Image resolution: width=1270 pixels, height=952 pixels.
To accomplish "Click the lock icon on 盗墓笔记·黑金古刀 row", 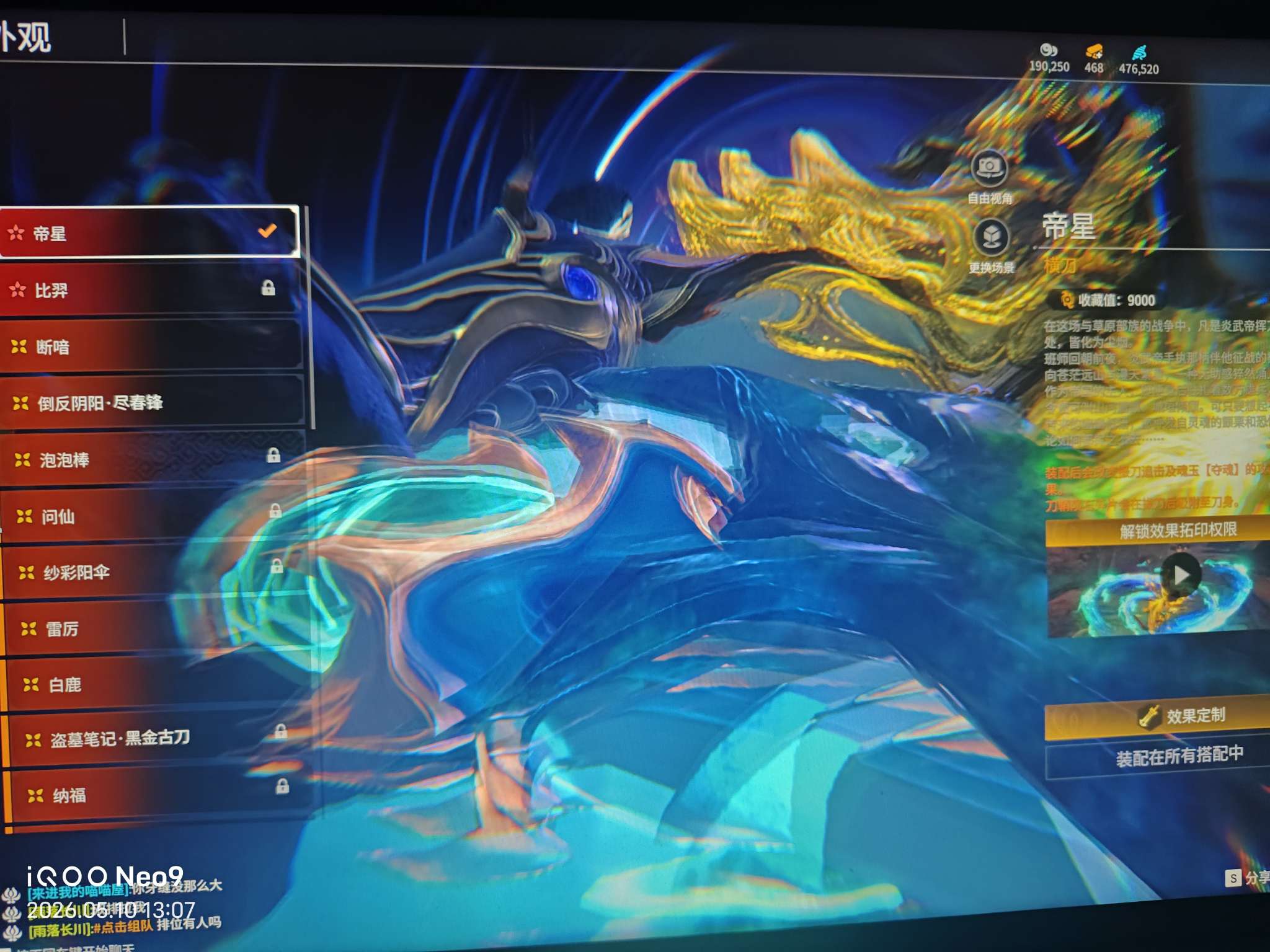I will (281, 731).
